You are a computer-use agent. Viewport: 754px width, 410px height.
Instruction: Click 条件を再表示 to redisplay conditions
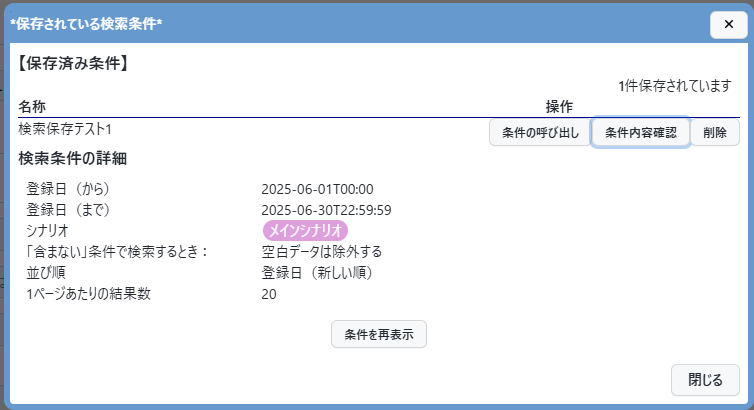click(379, 334)
